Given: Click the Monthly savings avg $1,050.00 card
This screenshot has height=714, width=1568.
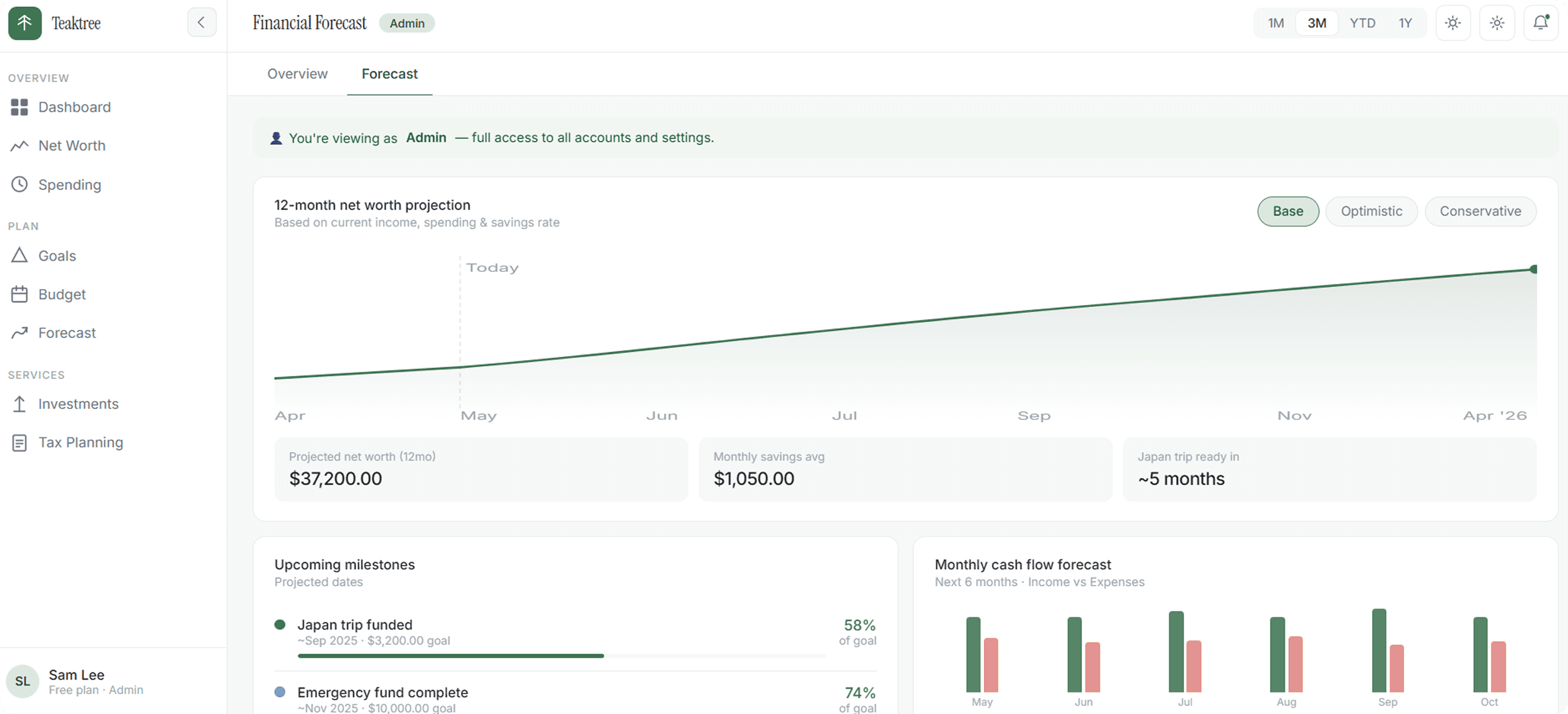Looking at the screenshot, I should (x=905, y=469).
